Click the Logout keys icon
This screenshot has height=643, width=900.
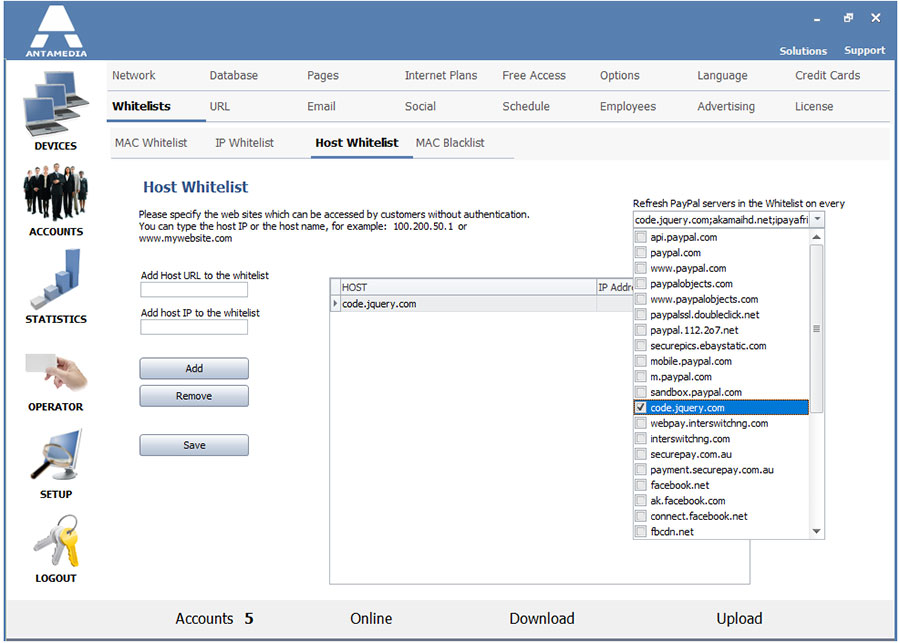(56, 540)
